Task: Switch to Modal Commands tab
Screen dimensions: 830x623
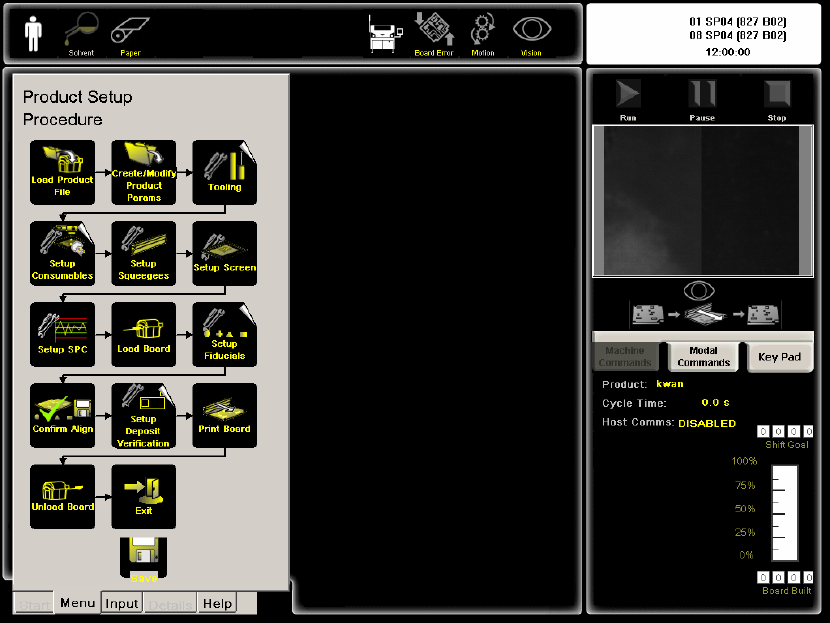Action: pos(703,357)
